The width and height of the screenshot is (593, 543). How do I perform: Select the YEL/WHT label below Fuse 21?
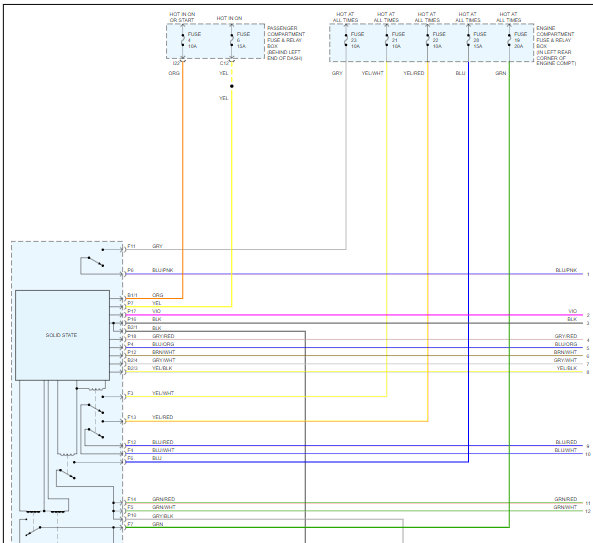click(x=373, y=73)
